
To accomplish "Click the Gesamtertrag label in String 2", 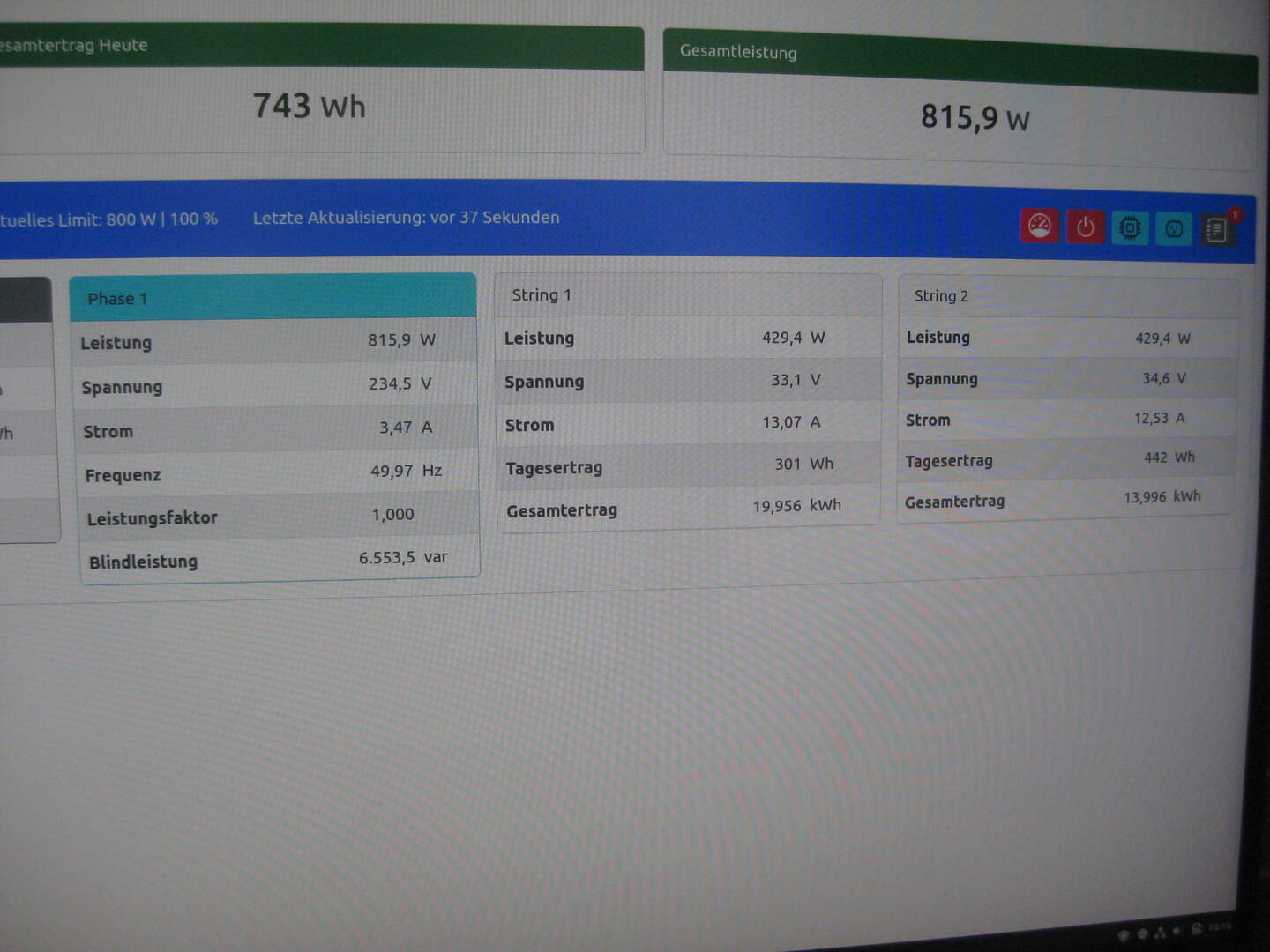I will (954, 502).
